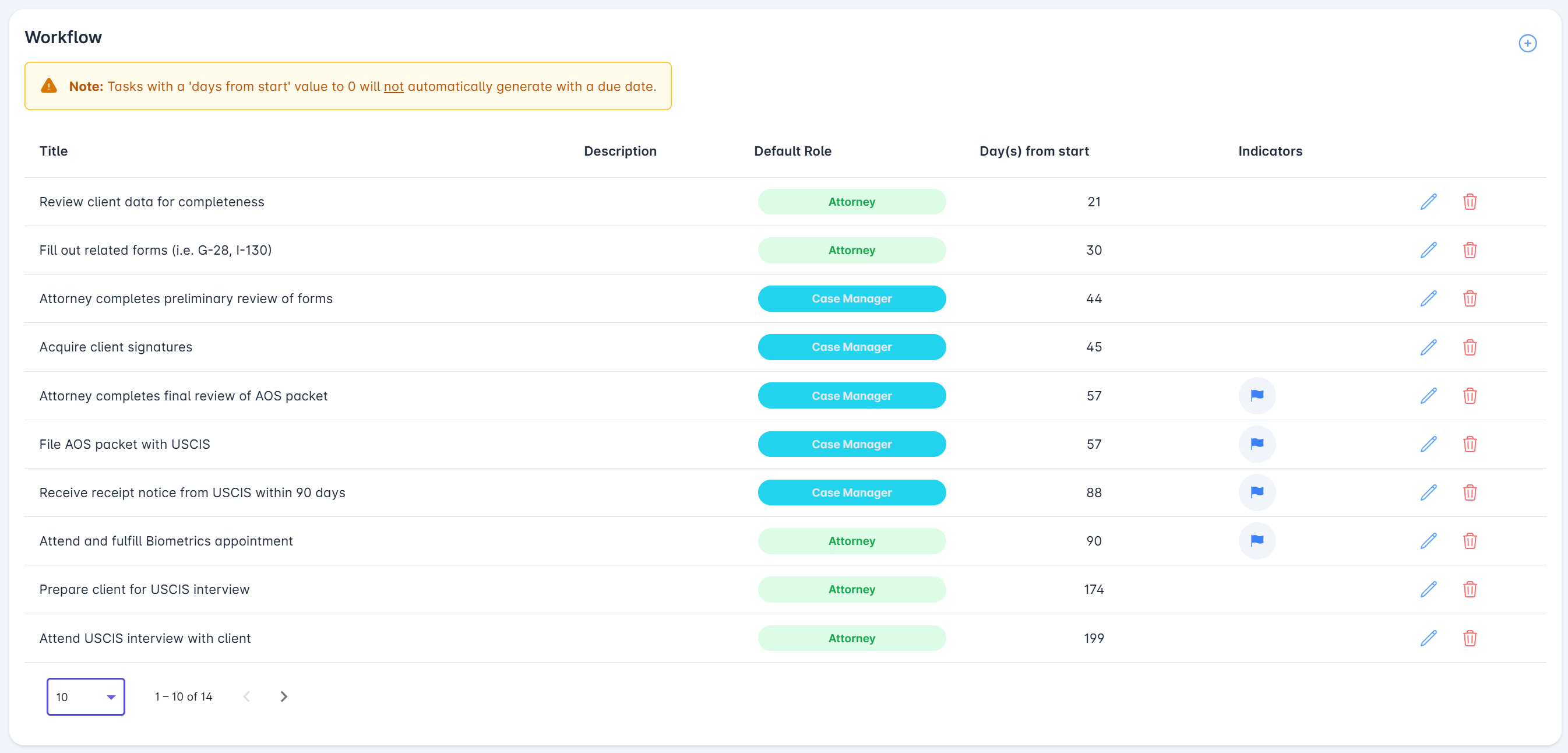Click the flag on the 'Attorney completes final review' row
Viewport: 1568px width, 753px height.
coord(1256,396)
